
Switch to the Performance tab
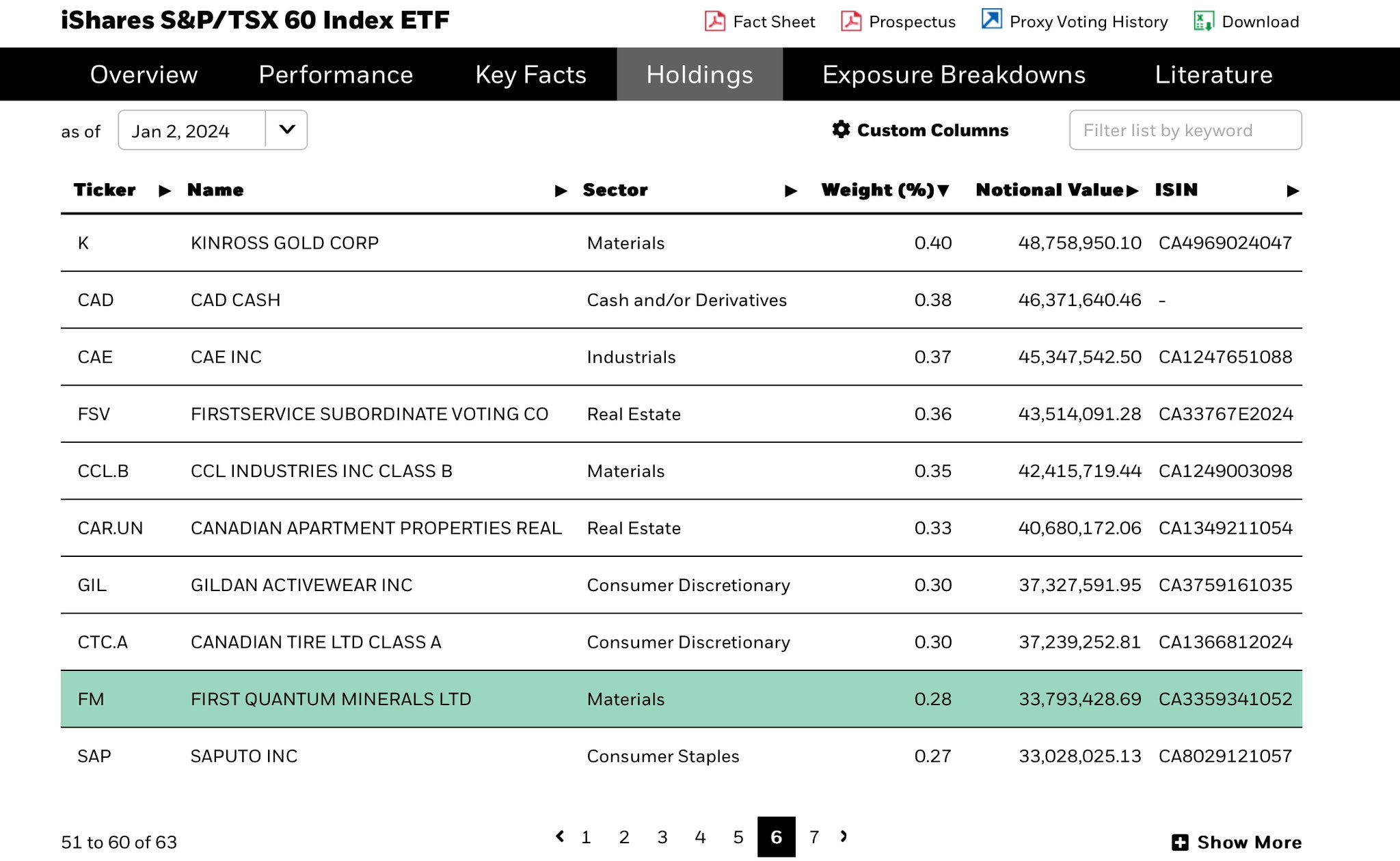coord(336,74)
